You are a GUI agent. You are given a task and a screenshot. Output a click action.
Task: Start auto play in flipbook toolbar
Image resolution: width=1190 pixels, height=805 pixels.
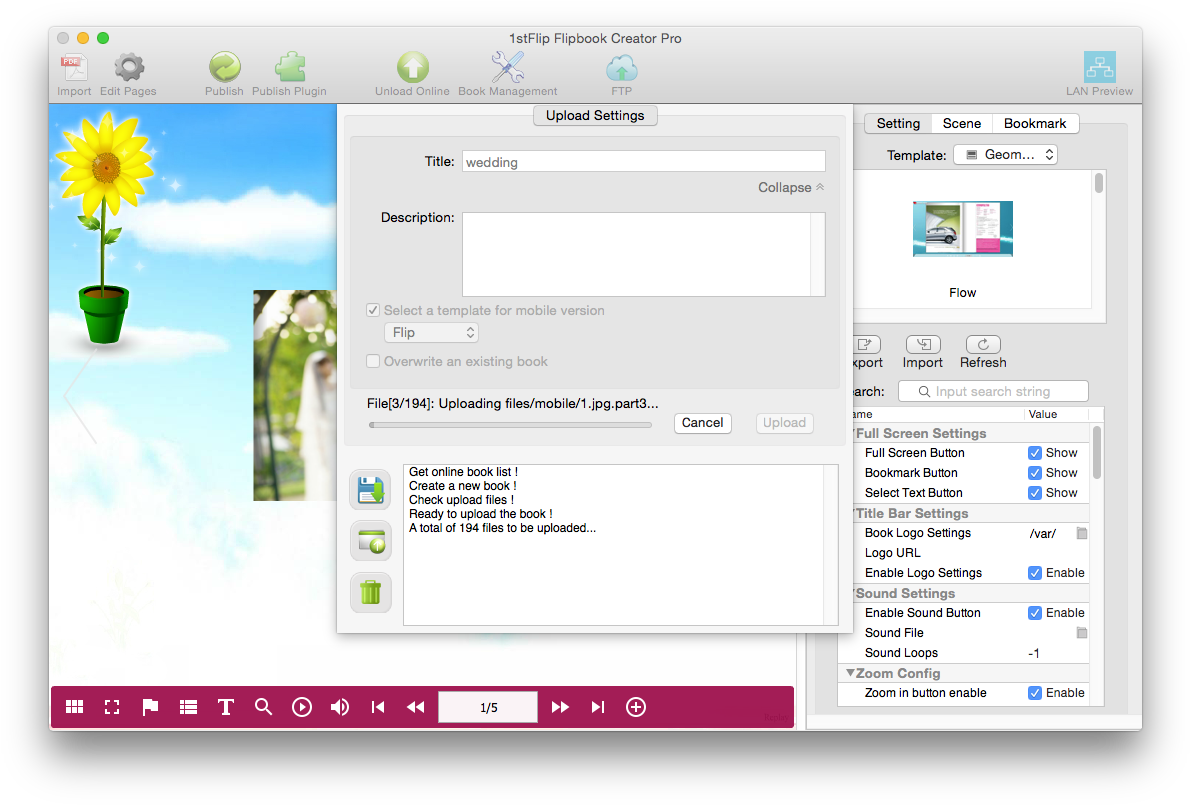pyautogui.click(x=301, y=707)
